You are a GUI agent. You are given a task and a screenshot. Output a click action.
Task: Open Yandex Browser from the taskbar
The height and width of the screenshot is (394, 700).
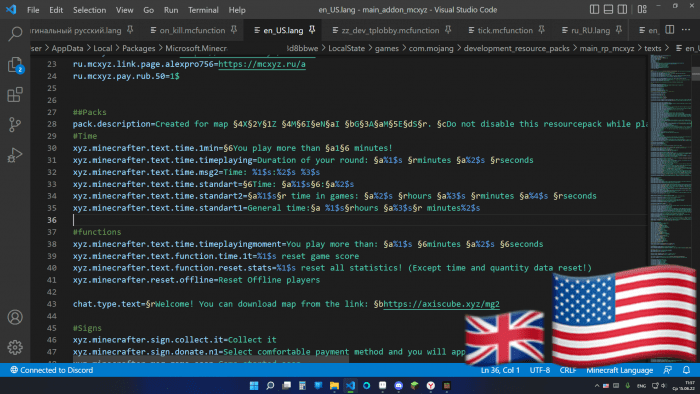coord(431,386)
